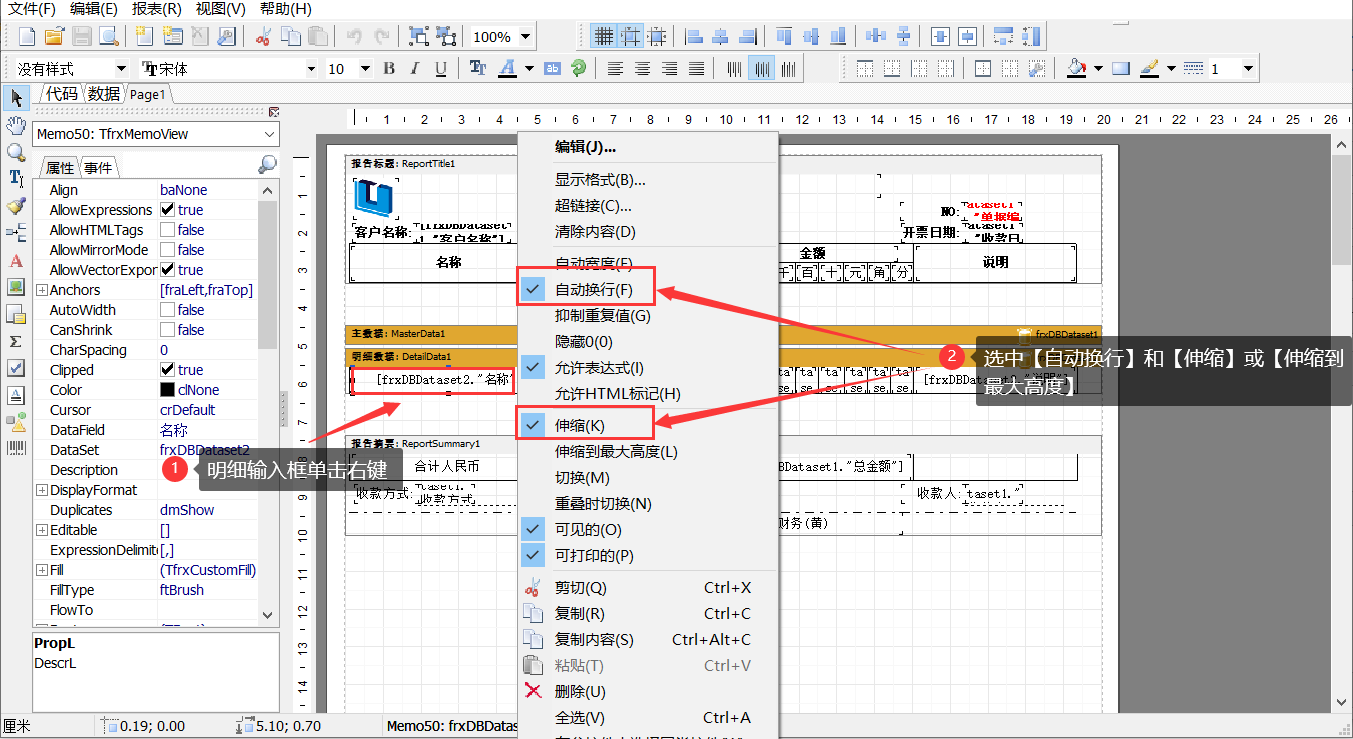Open the fill color paint bucket
1353x739 pixels.
(x=1076, y=69)
